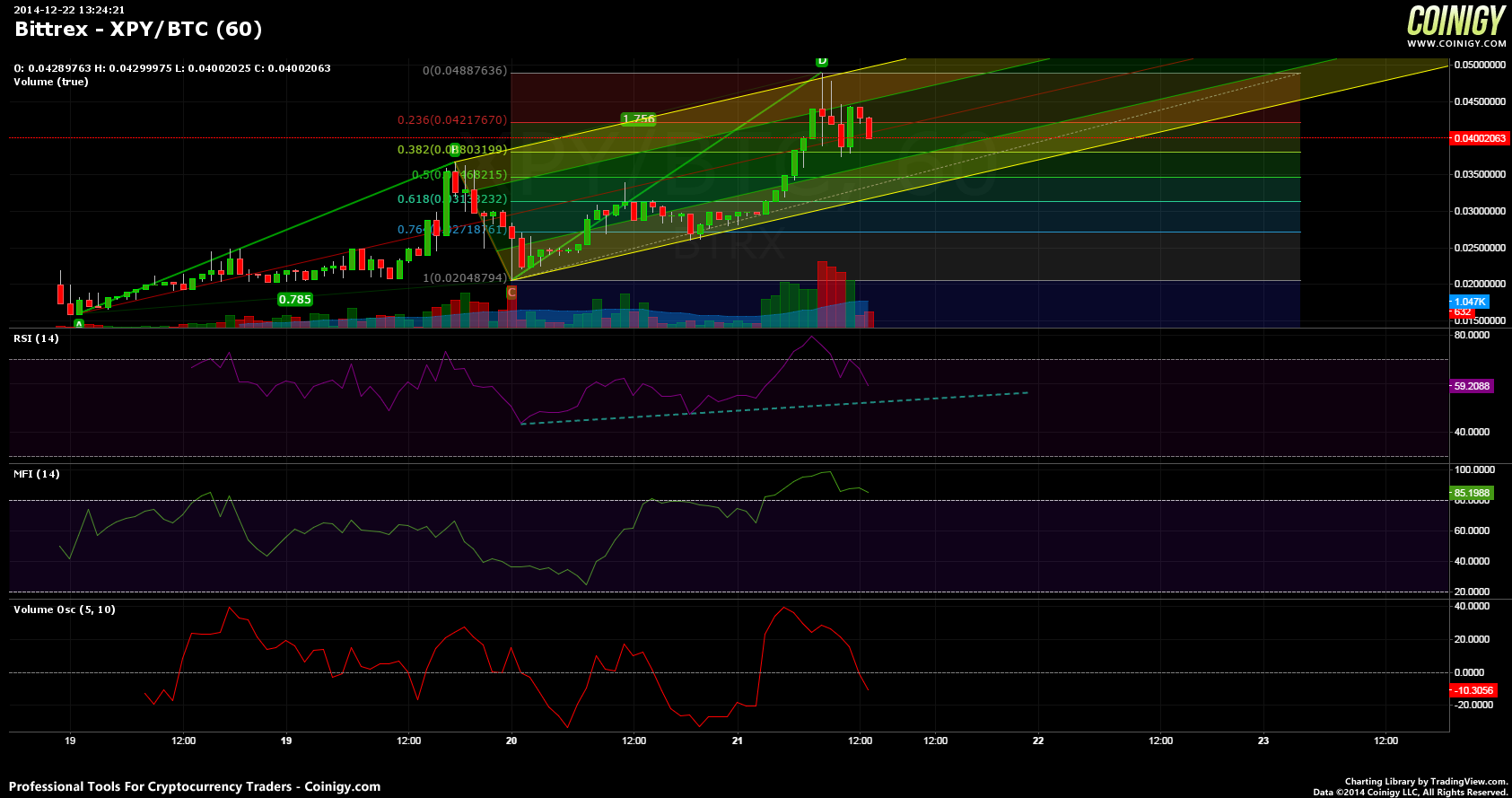The image size is (1512, 798).
Task: Click the COINIGY logo
Action: pos(1455,21)
